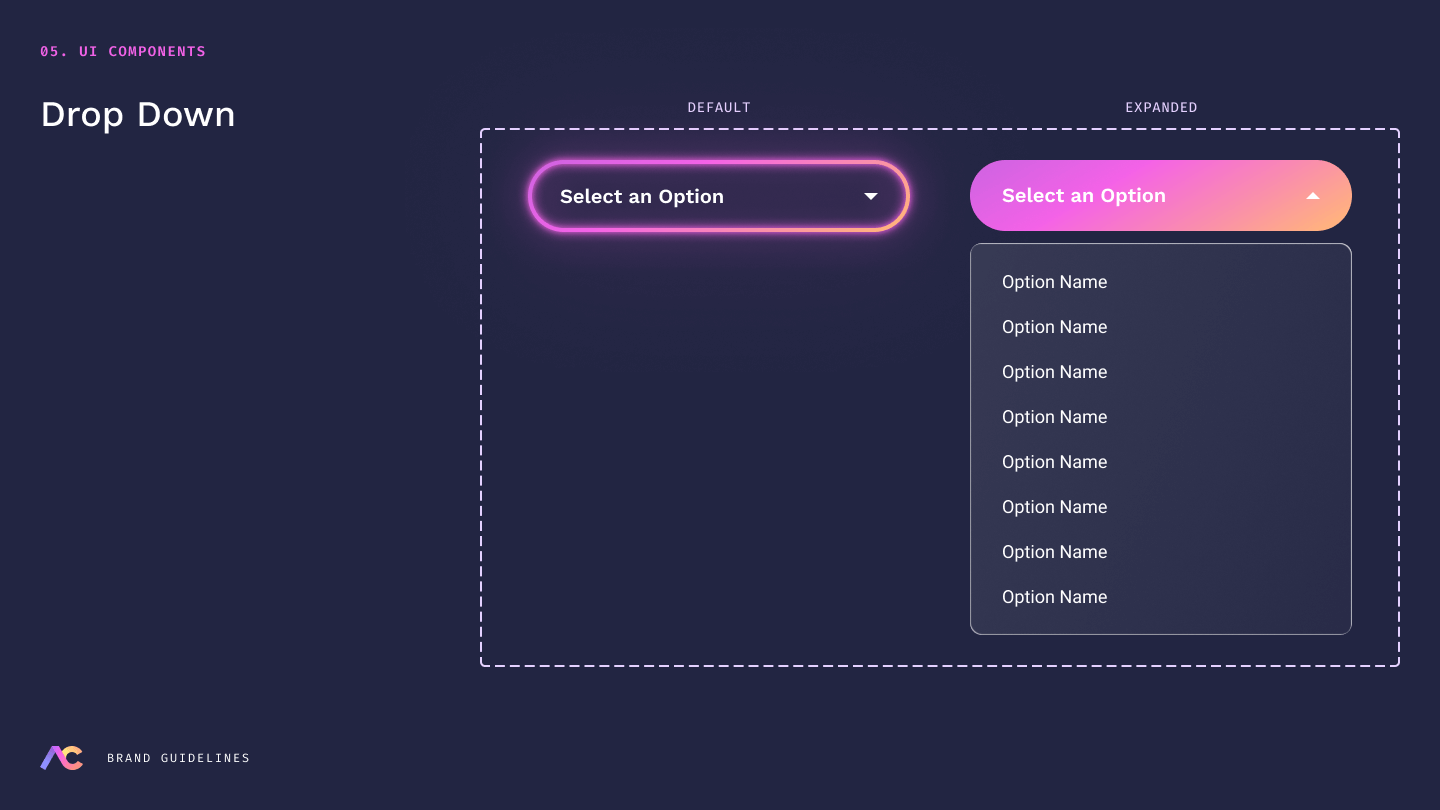Screen dimensions: 1440x810
Task: Click the DEFAULT state label
Action: pyautogui.click(x=719, y=107)
